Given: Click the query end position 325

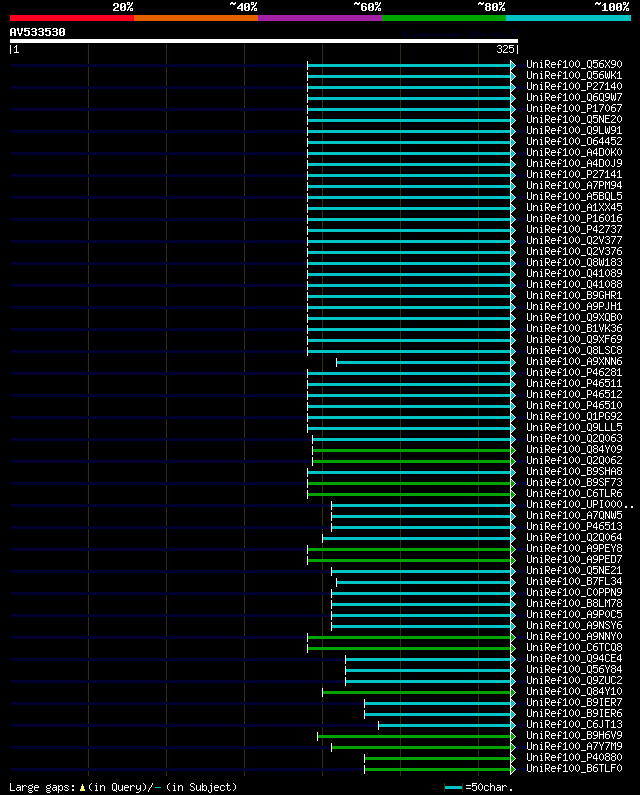Looking at the screenshot, I should pos(506,49).
